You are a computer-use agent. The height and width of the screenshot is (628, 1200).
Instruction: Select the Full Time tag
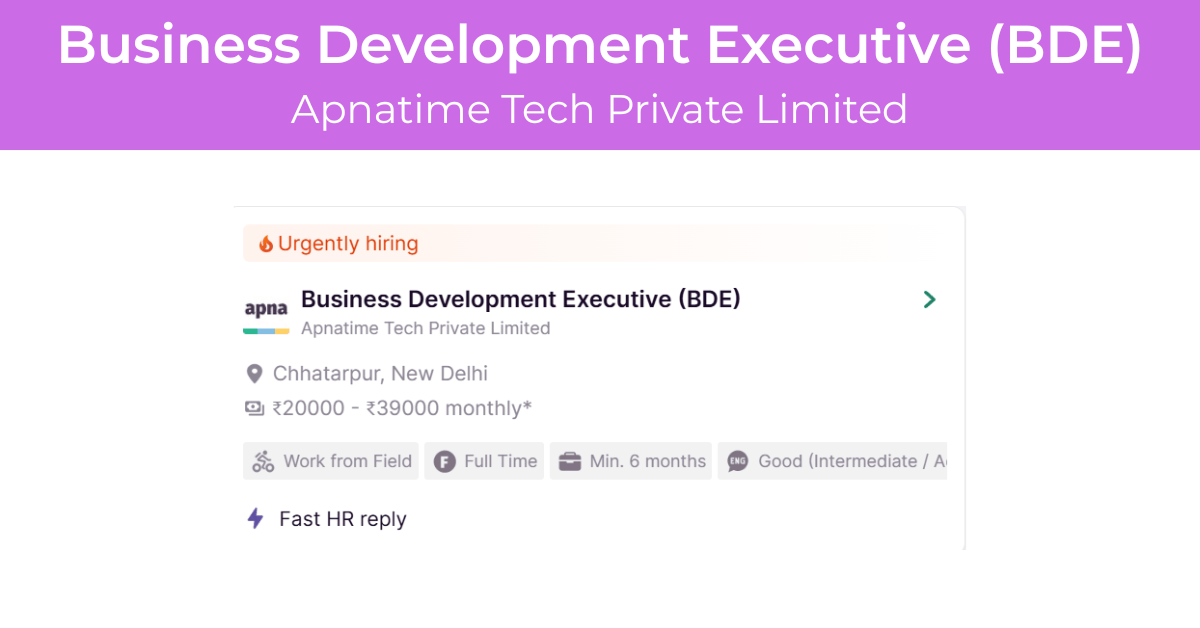484,461
